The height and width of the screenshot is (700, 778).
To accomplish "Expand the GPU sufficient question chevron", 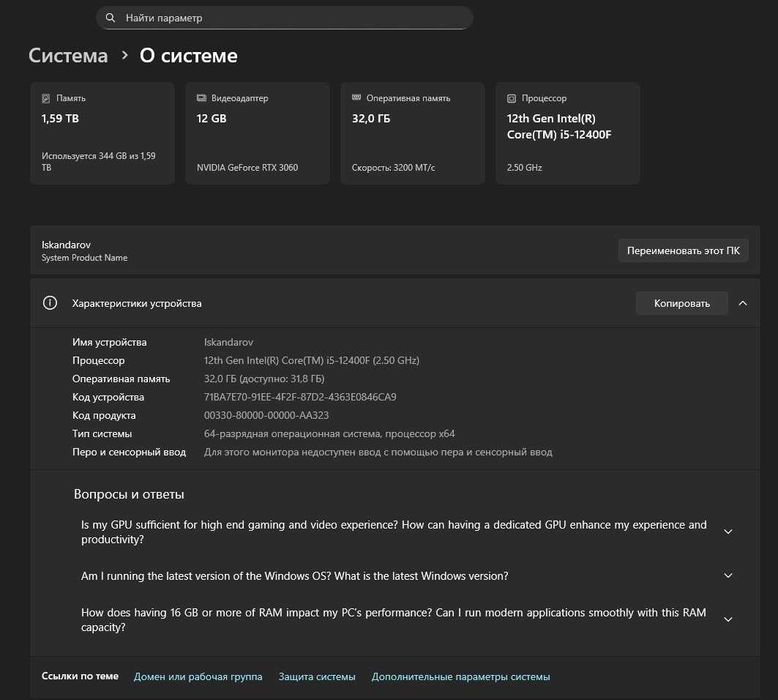I will coord(728,532).
